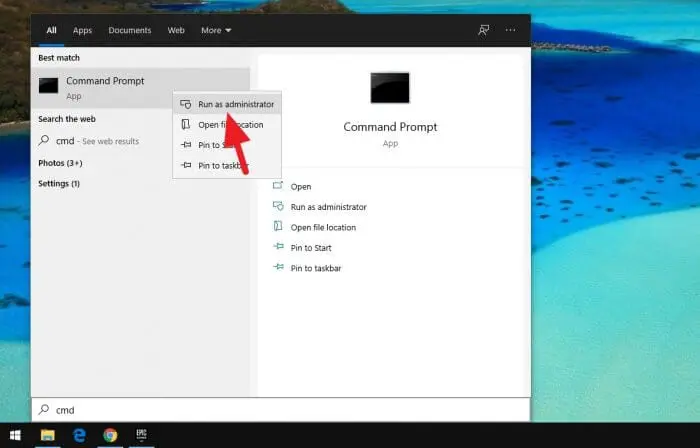Image resolution: width=700 pixels, height=448 pixels.
Task: Launch Microsoft Edge from the taskbar
Action: coord(79,435)
